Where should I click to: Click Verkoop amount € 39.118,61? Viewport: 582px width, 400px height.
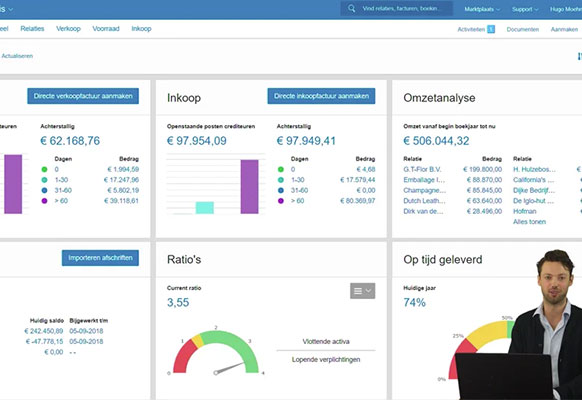121,201
